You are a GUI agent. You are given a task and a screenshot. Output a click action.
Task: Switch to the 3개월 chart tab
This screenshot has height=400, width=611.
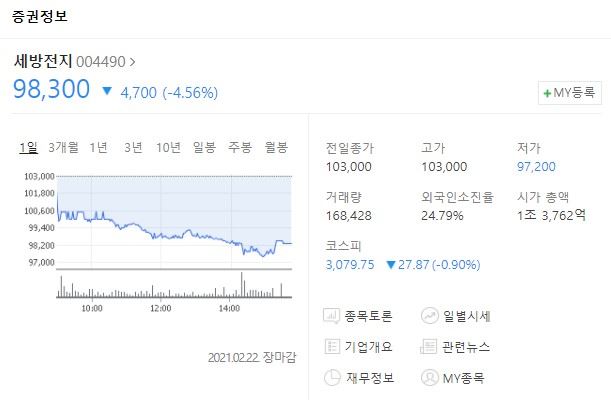(63, 147)
